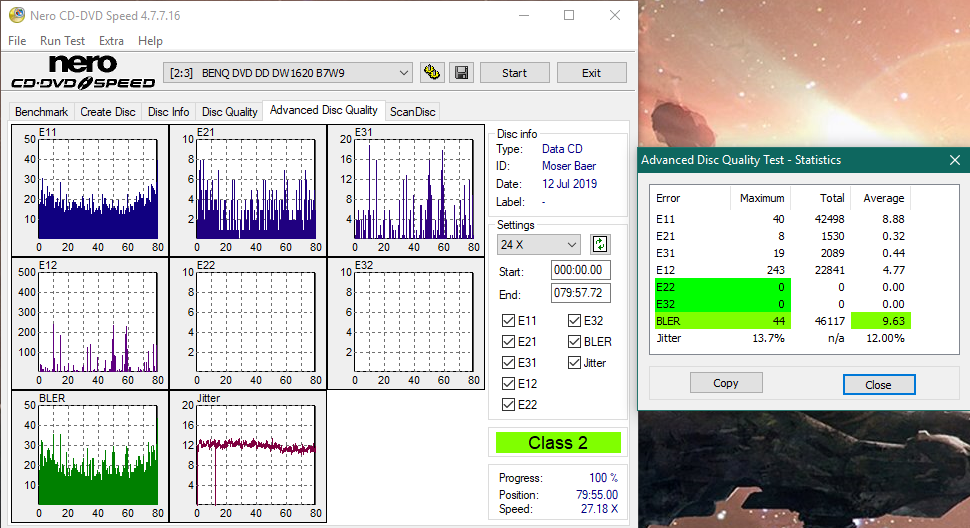Toggle the Jitter checkbox

[x=574, y=362]
